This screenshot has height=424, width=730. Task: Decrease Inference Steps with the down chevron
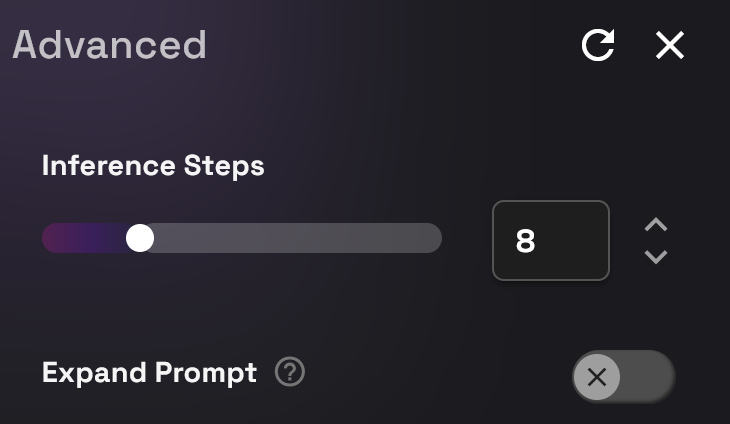point(656,257)
